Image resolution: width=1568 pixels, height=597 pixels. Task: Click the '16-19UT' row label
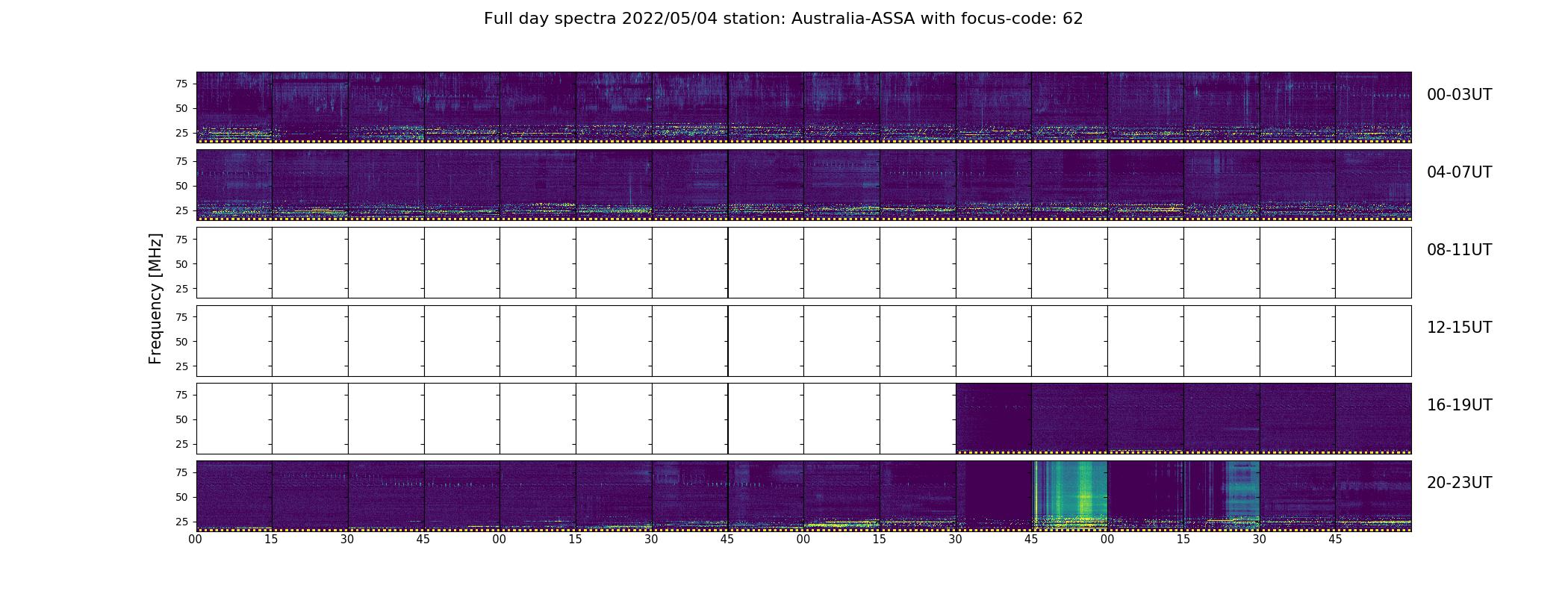(1459, 405)
